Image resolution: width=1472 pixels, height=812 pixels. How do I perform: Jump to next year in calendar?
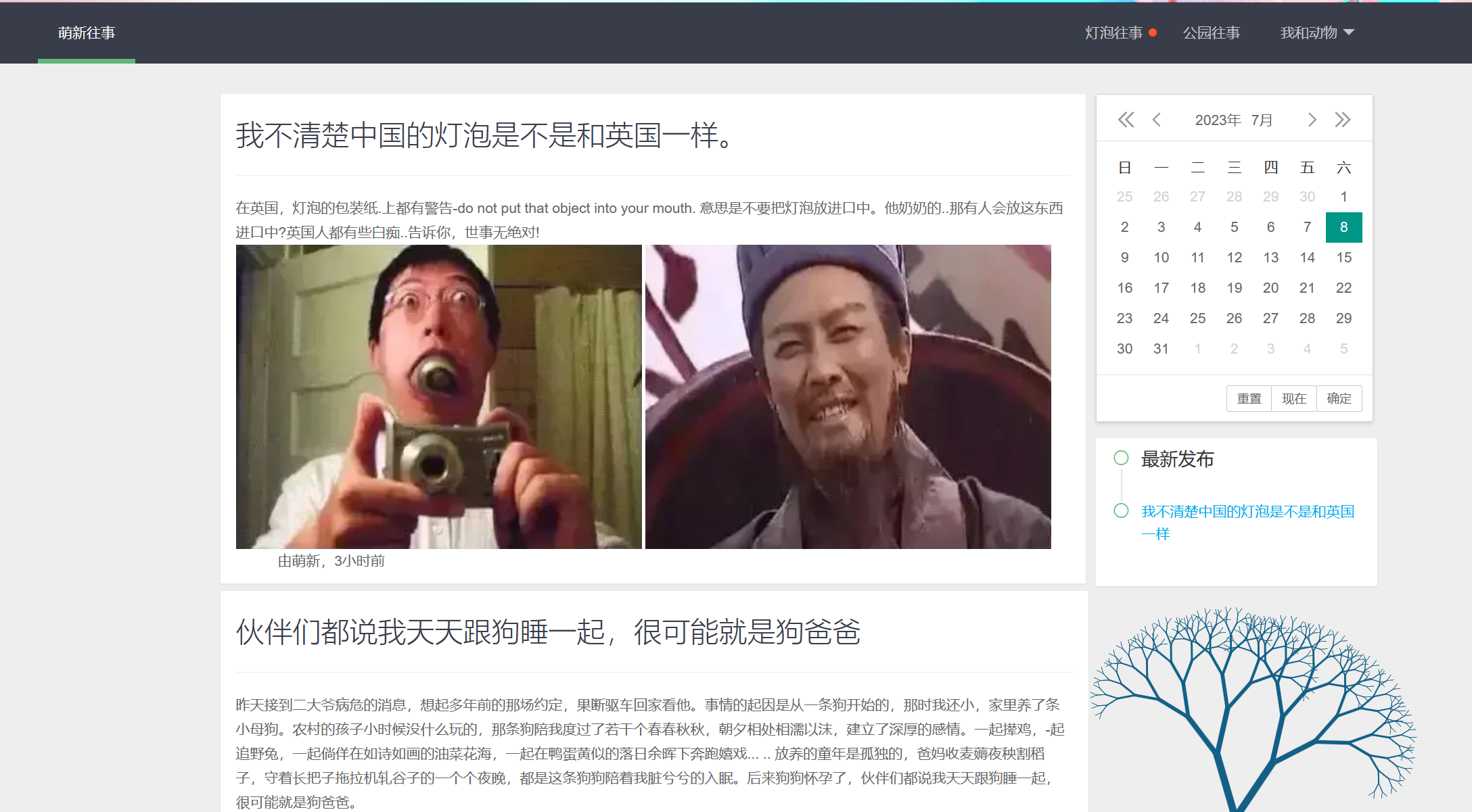[1343, 120]
